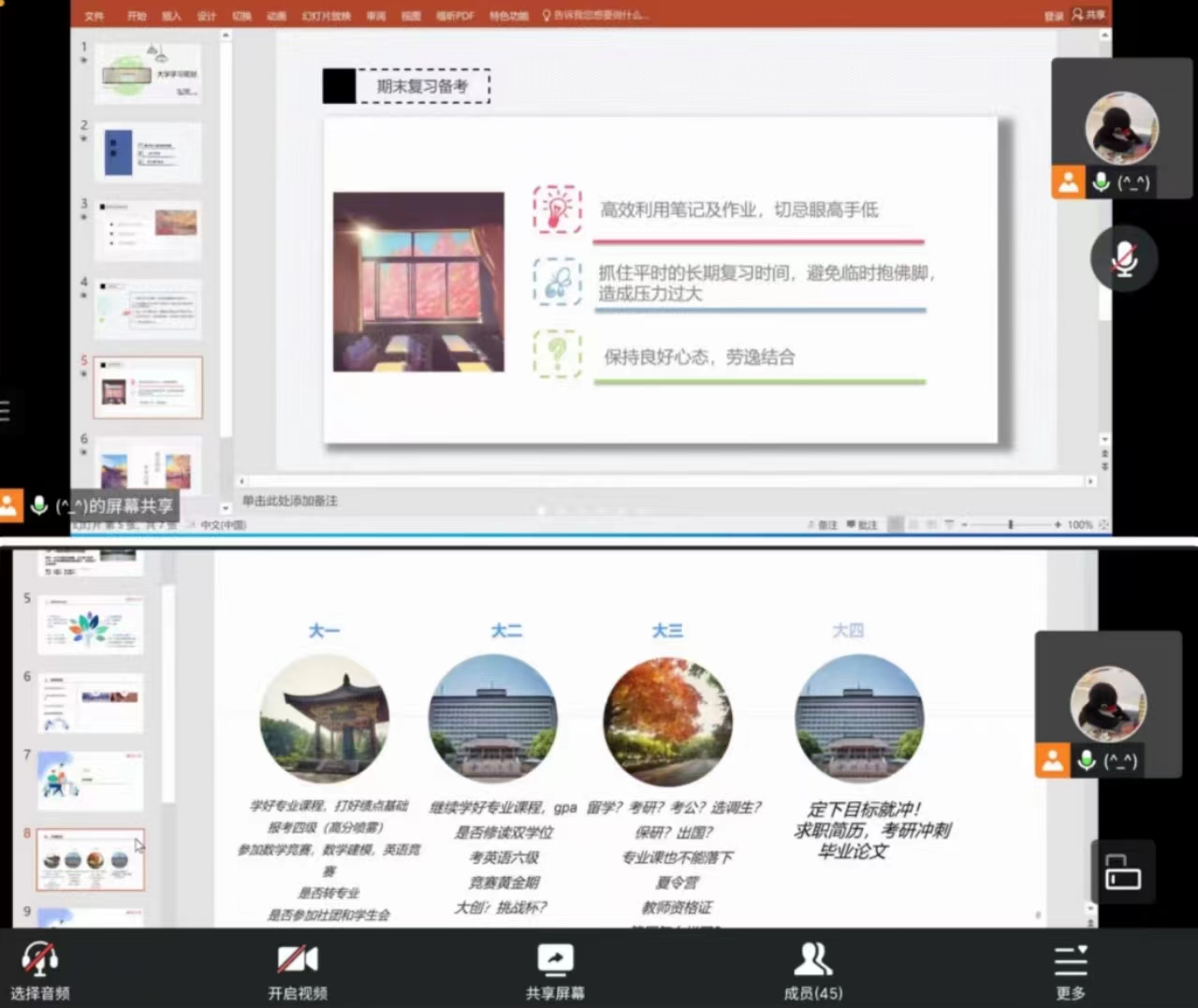Click the 登录 sign-in link
1198x1008 pixels.
pyautogui.click(x=1054, y=16)
